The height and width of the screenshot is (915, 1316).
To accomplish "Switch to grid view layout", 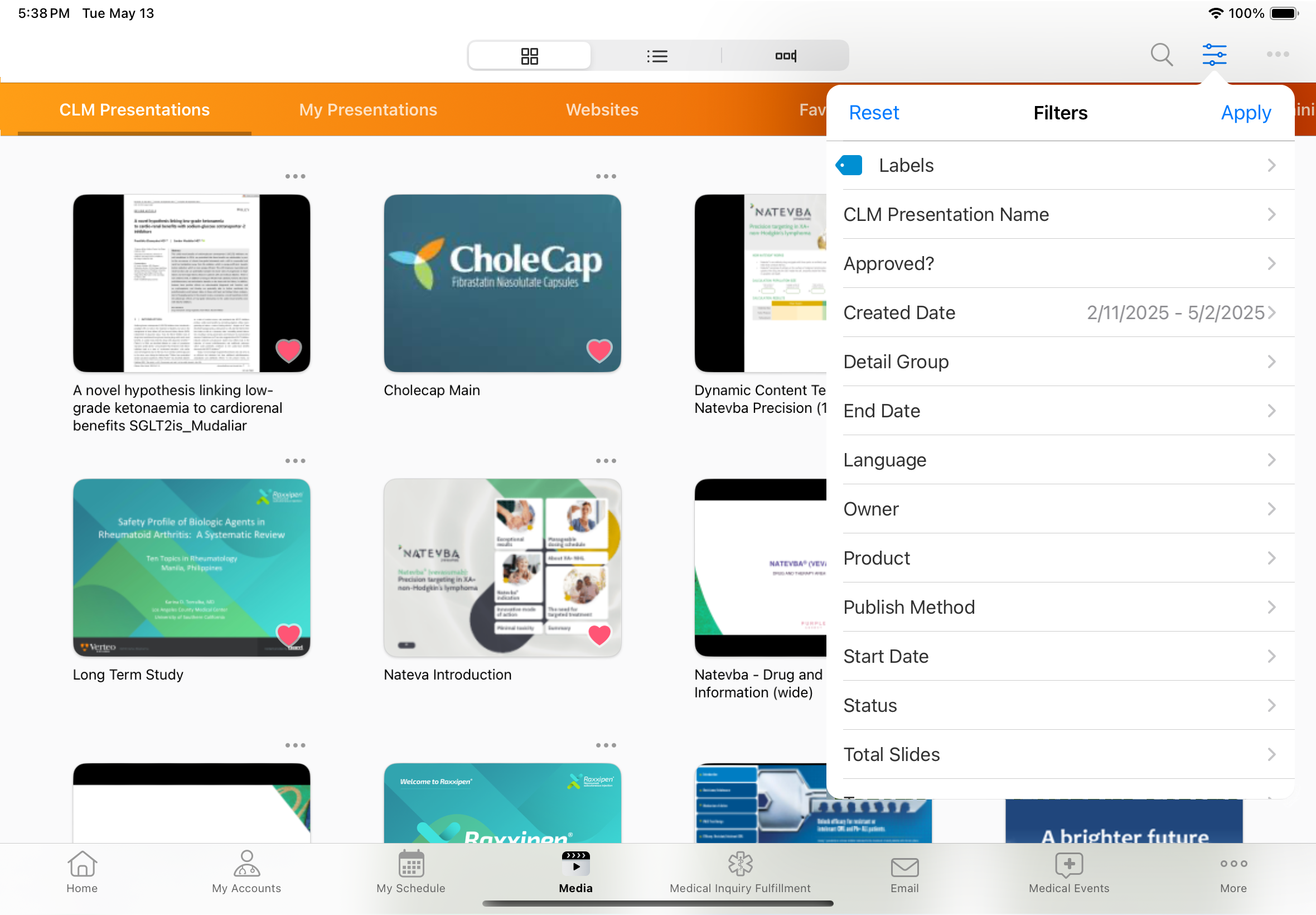I will click(x=529, y=56).
